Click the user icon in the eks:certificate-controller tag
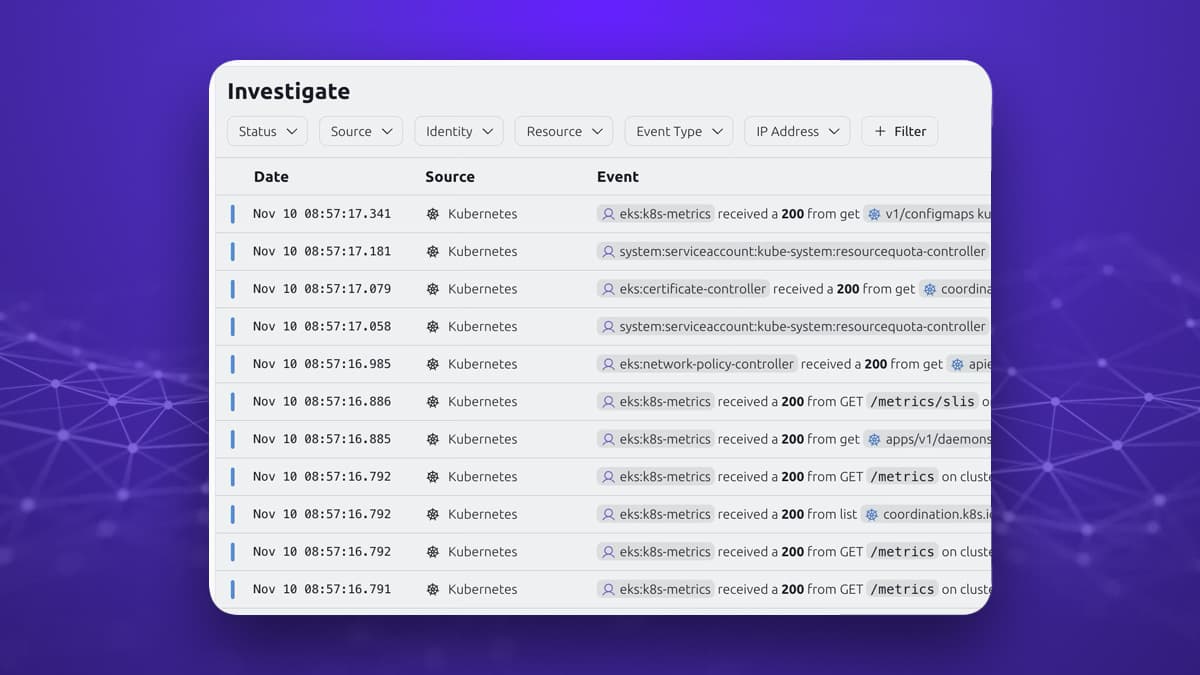Viewport: 1200px width, 675px height. pos(608,289)
